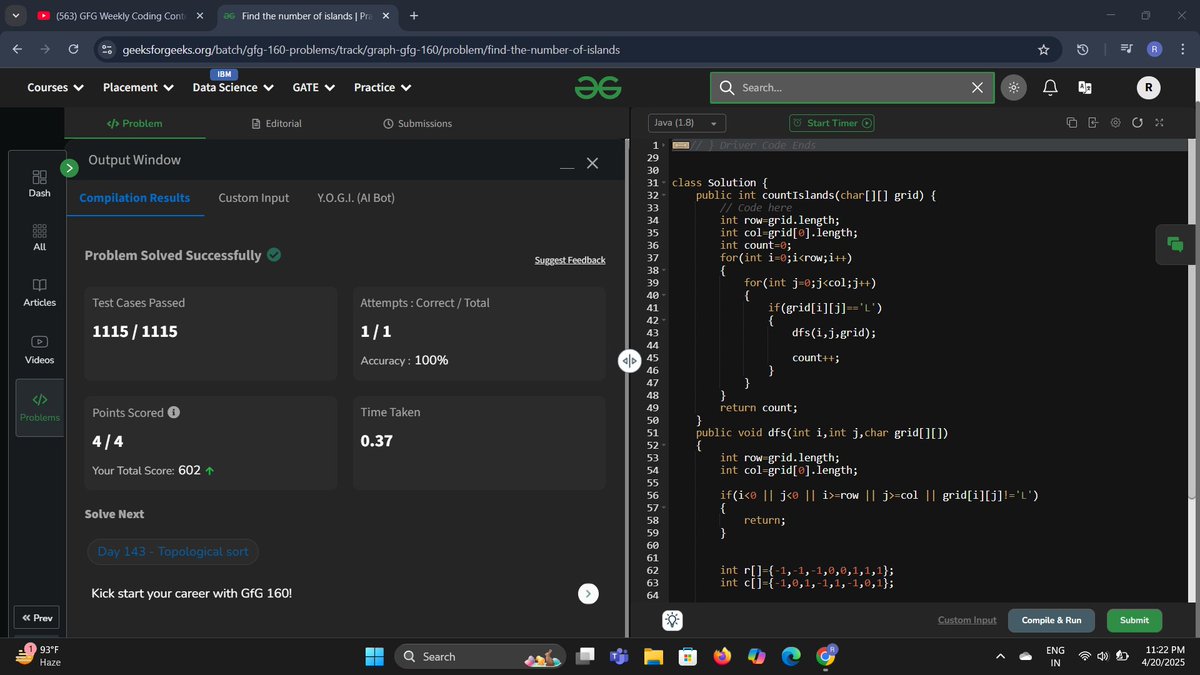The height and width of the screenshot is (675, 1200).
Task: Click the editor icon with arrow page
Action: (1092, 123)
